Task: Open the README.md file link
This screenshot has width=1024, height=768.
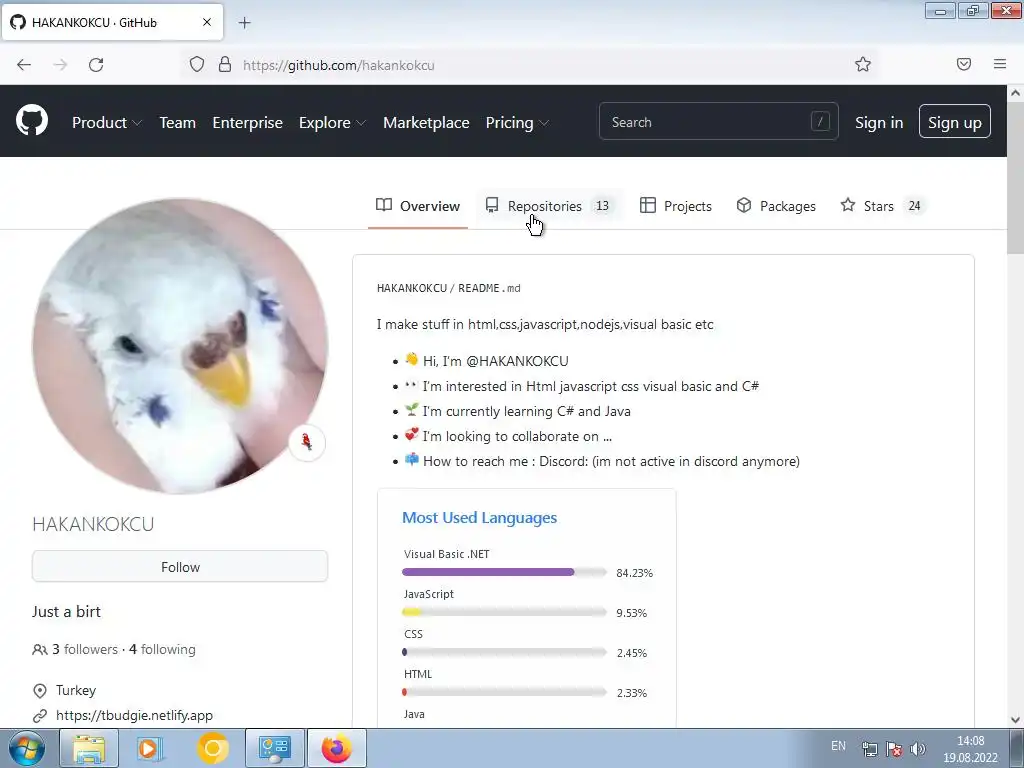Action: (x=489, y=288)
